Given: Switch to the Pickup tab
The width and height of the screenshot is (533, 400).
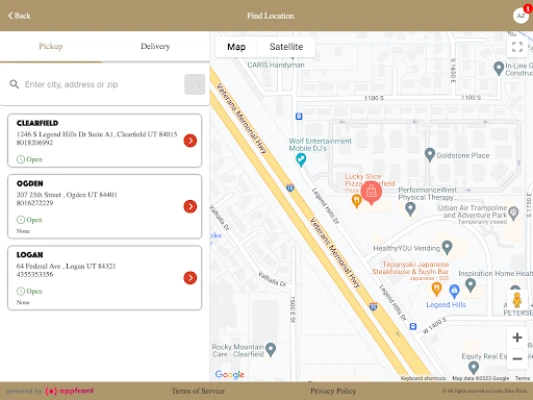Looking at the screenshot, I should pos(51,47).
